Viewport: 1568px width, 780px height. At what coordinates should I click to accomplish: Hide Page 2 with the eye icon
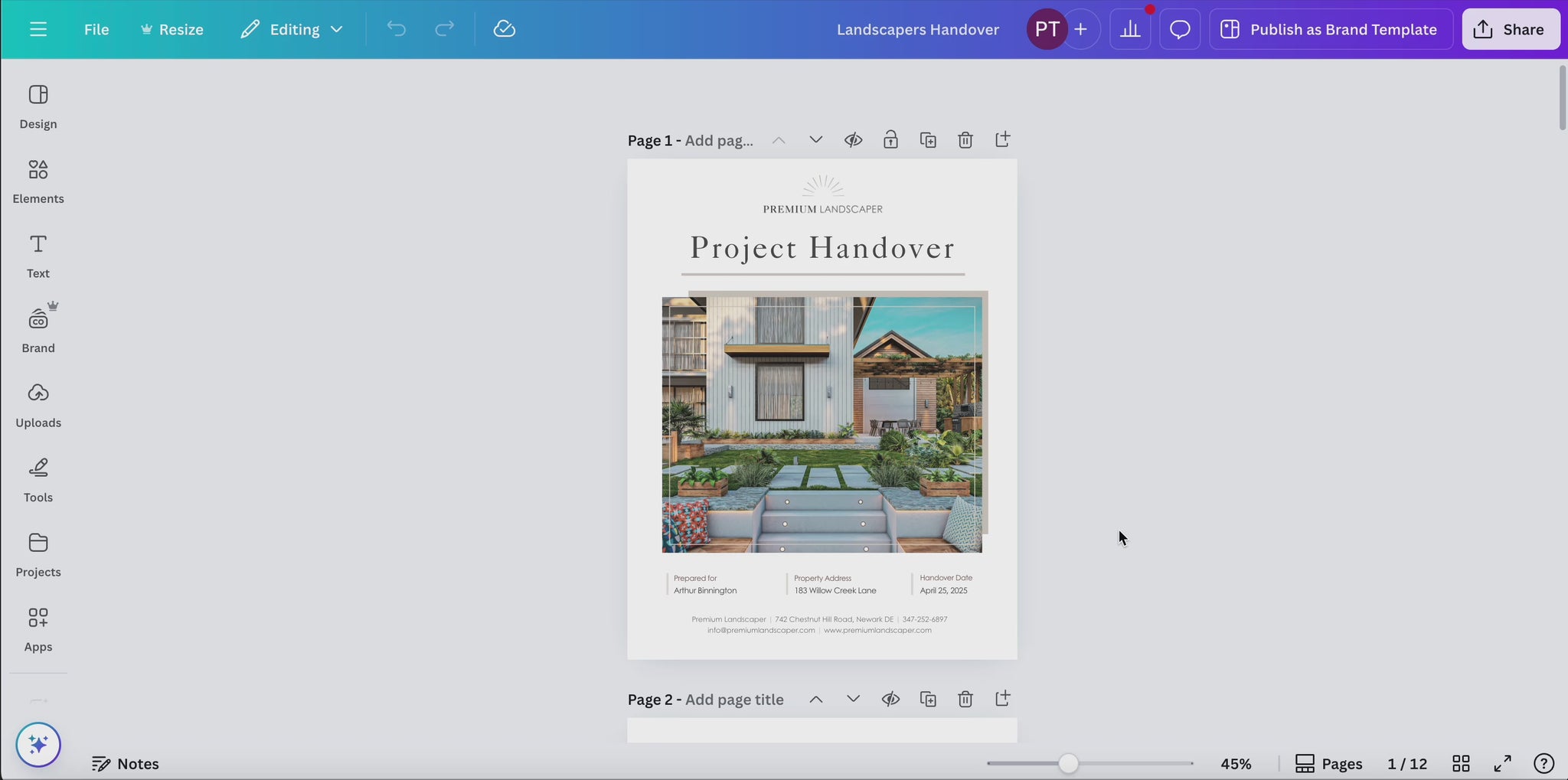point(890,699)
